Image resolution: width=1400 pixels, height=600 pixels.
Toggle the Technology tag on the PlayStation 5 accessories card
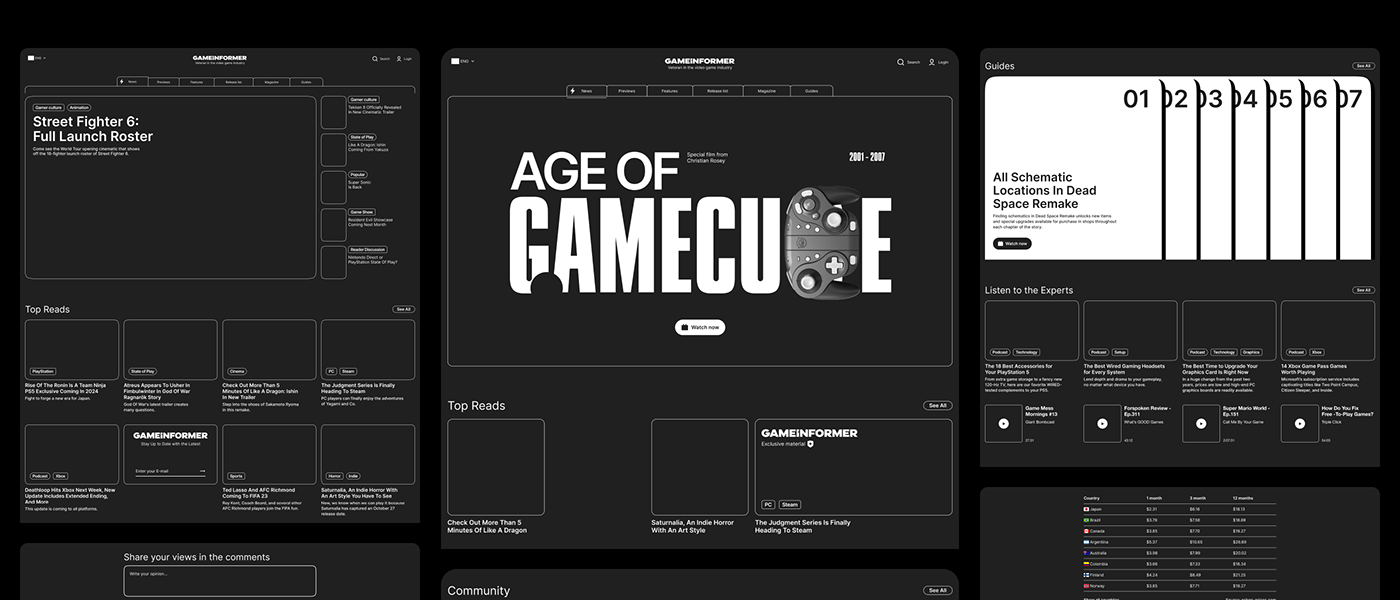point(1026,352)
